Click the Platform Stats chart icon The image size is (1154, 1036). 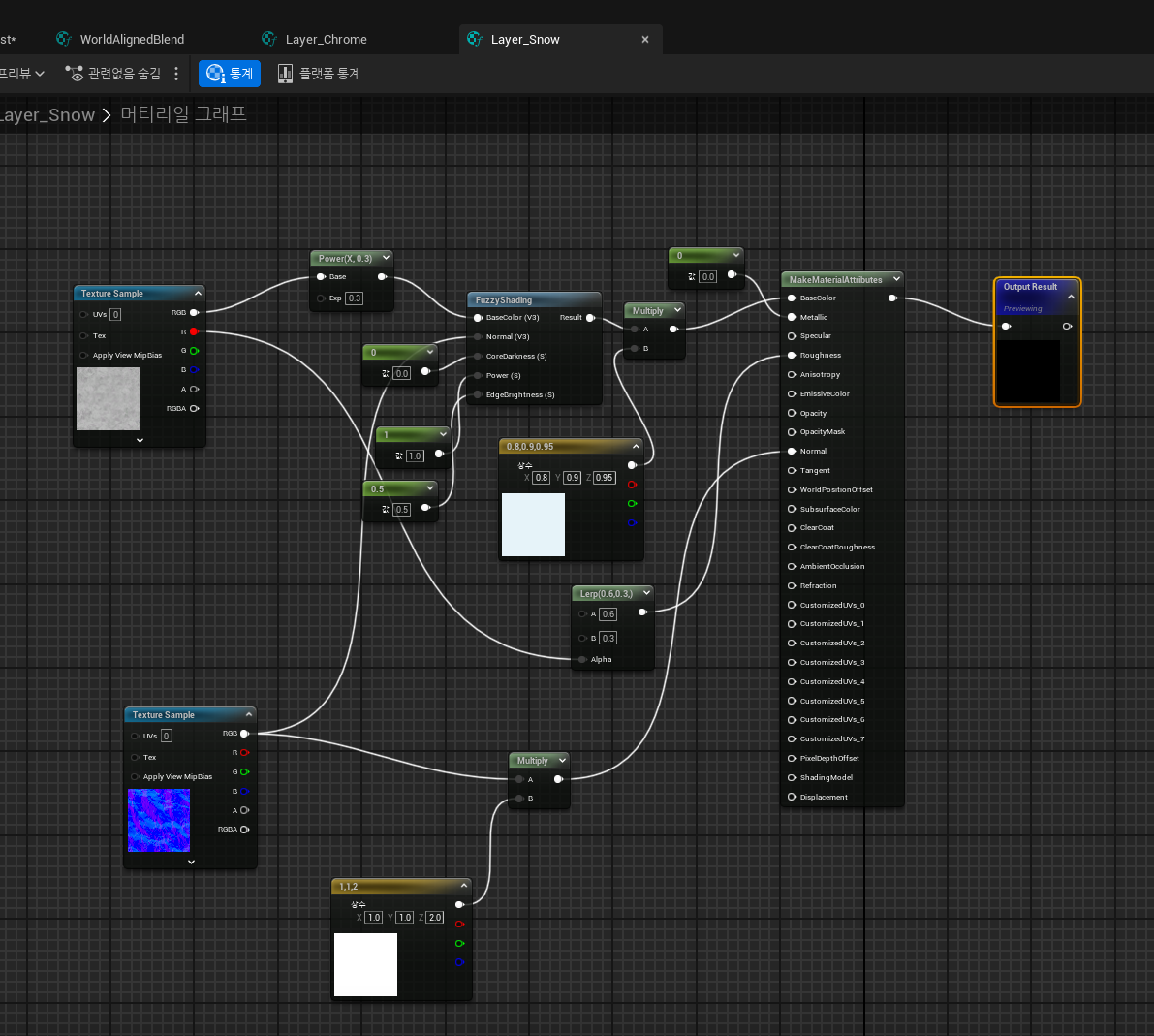[285, 74]
